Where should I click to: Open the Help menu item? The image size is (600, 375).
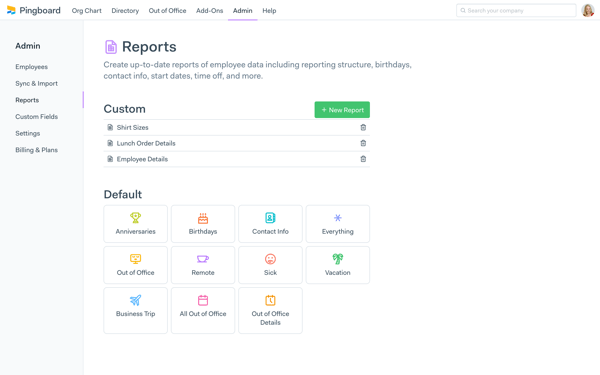(269, 11)
